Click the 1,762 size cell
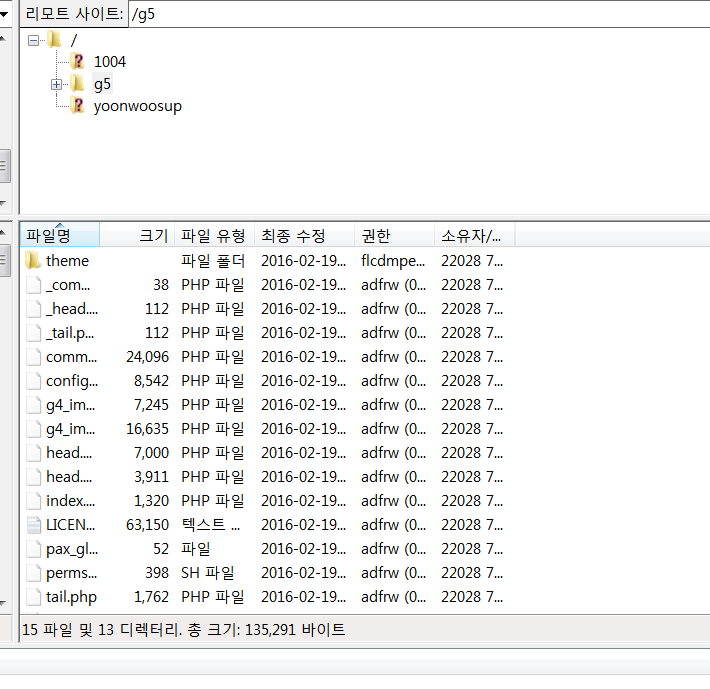 [x=151, y=597]
